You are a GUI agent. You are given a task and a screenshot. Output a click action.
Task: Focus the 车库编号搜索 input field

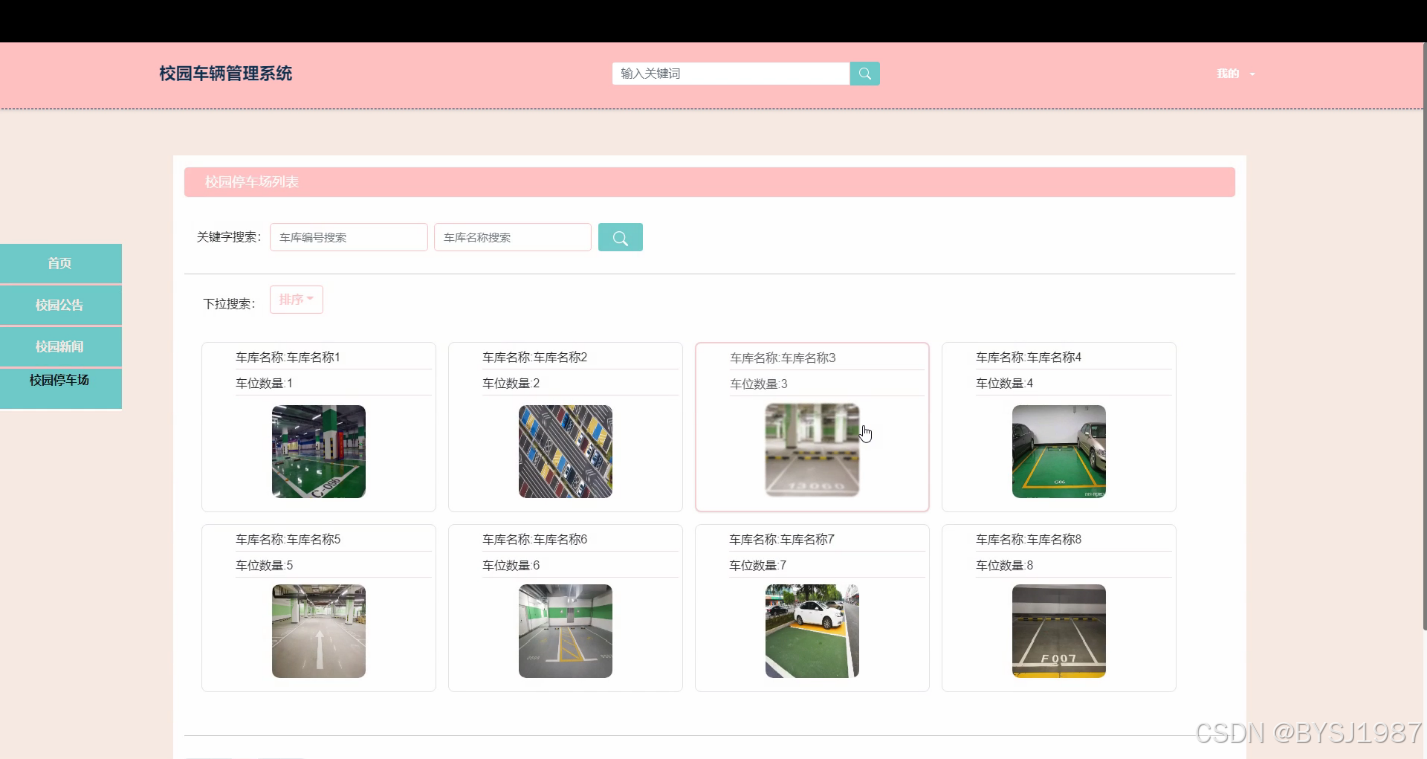[349, 237]
